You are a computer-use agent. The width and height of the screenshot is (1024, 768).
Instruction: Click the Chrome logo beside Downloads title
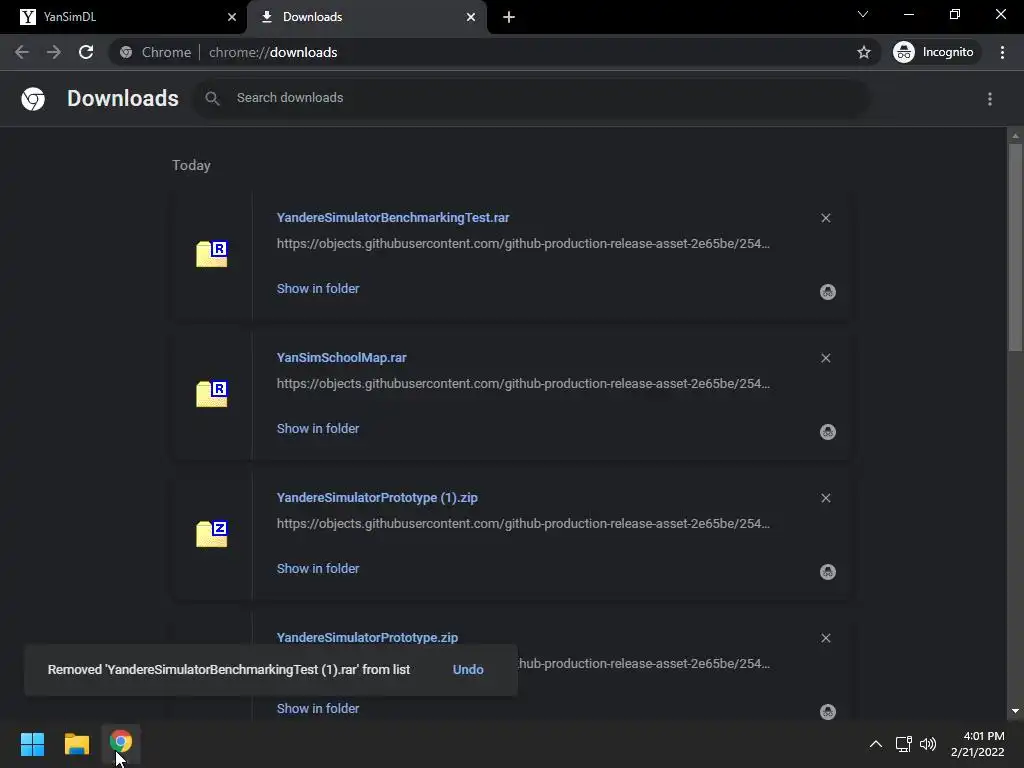[x=33, y=99]
